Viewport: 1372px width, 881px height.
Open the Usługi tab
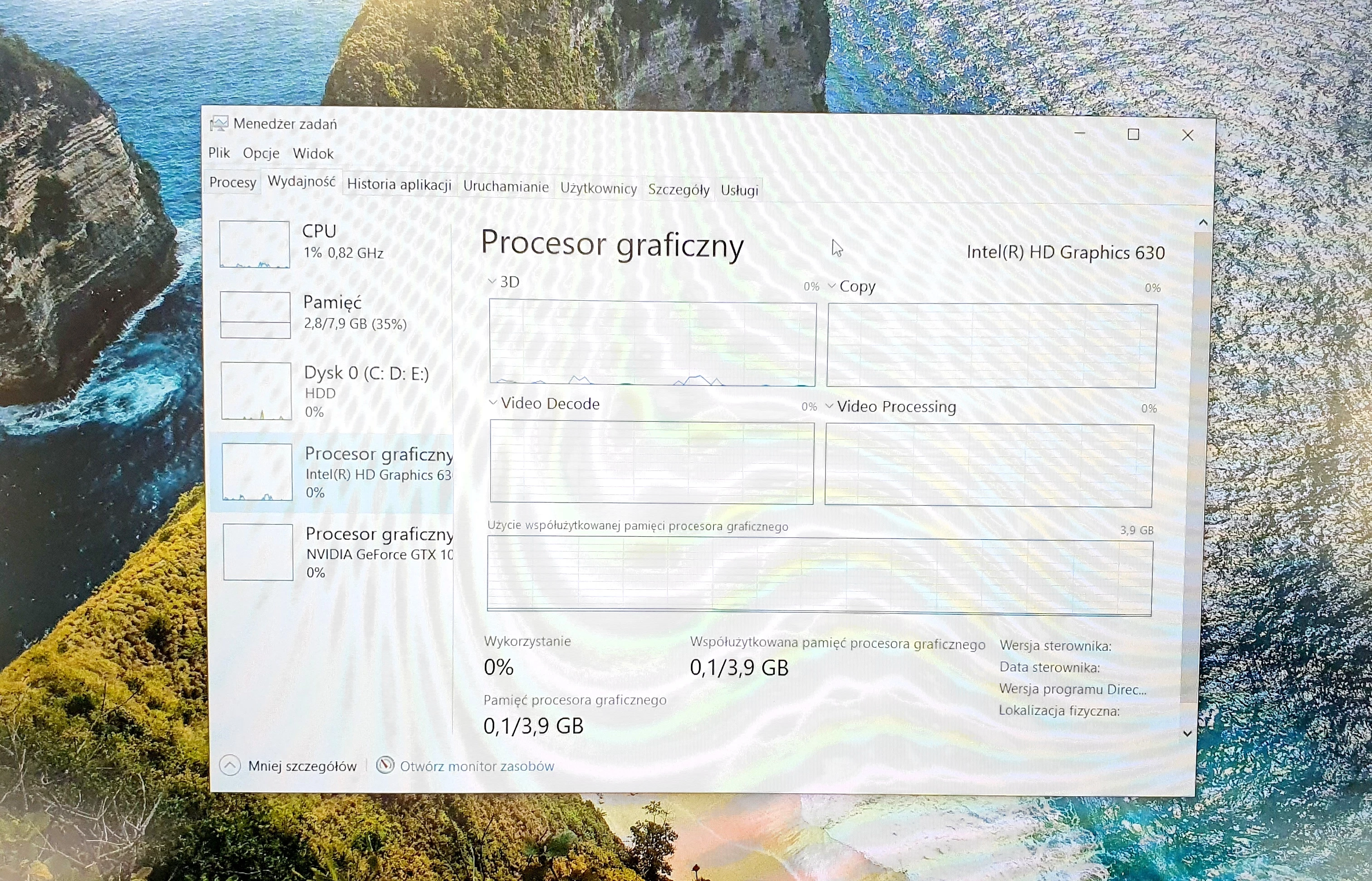click(739, 190)
